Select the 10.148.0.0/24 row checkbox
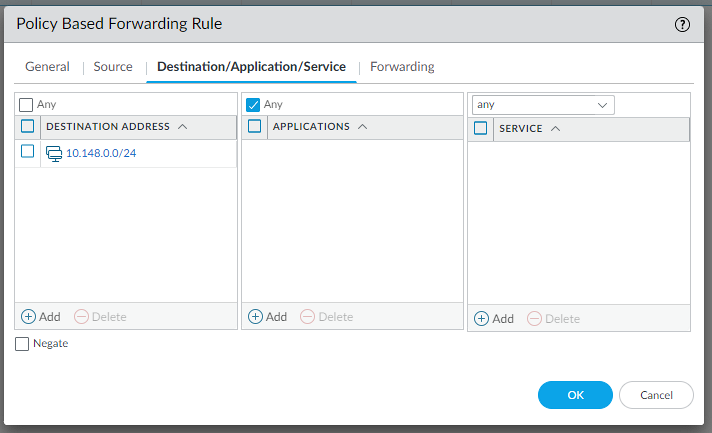 click(28, 152)
